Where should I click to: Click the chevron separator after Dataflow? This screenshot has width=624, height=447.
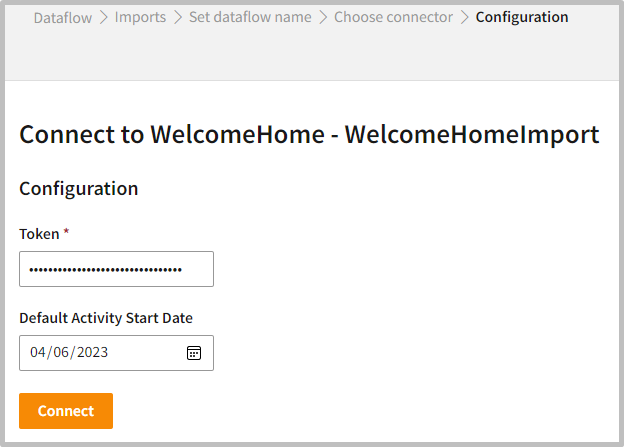[x=103, y=18]
